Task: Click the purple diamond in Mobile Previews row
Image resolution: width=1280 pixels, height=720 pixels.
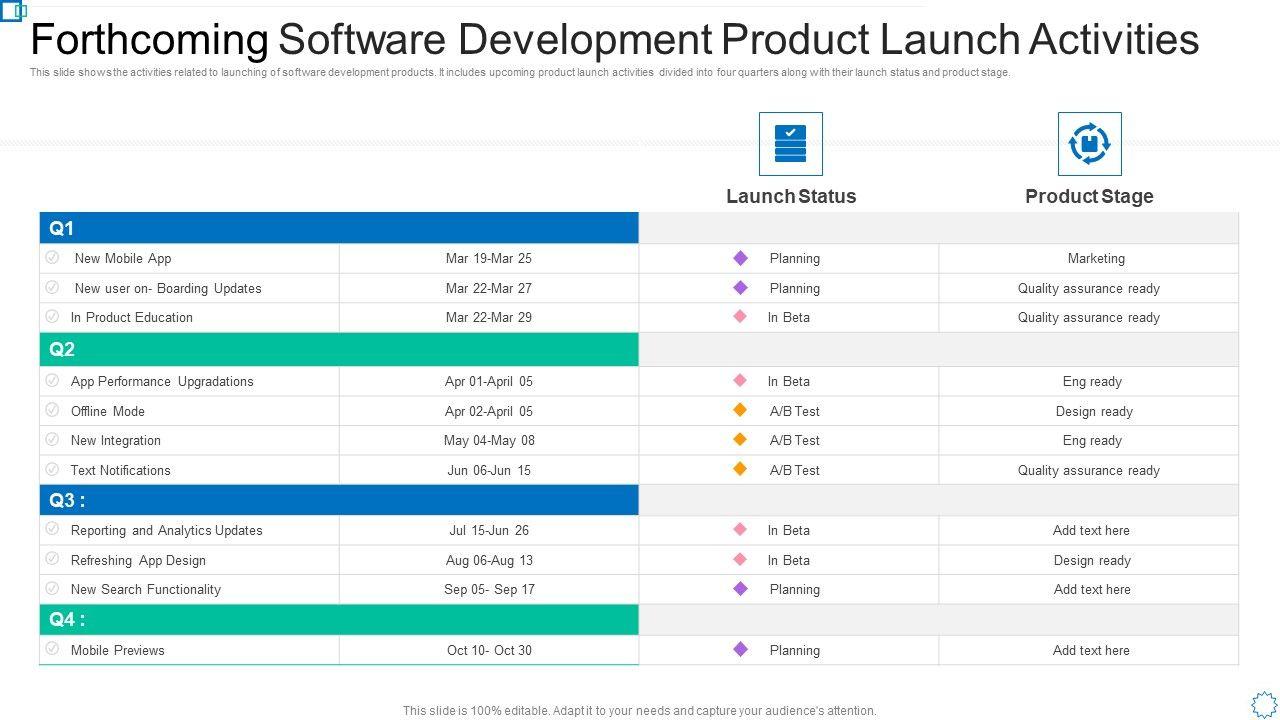Action: point(740,649)
